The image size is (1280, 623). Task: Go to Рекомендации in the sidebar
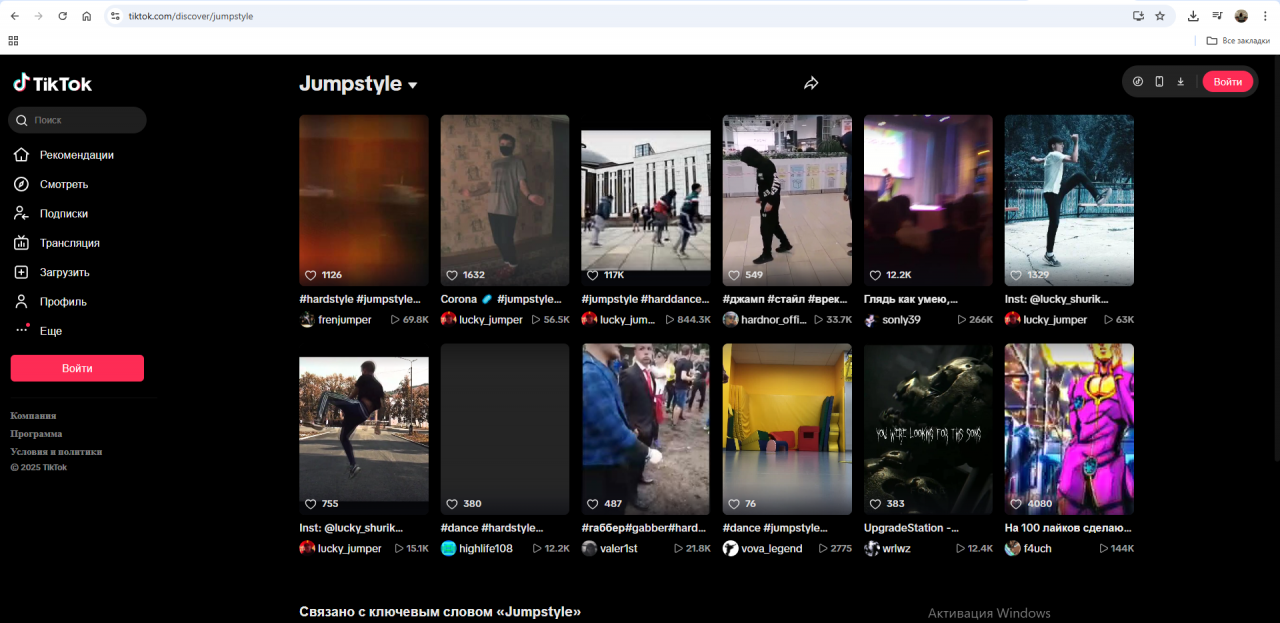point(76,155)
